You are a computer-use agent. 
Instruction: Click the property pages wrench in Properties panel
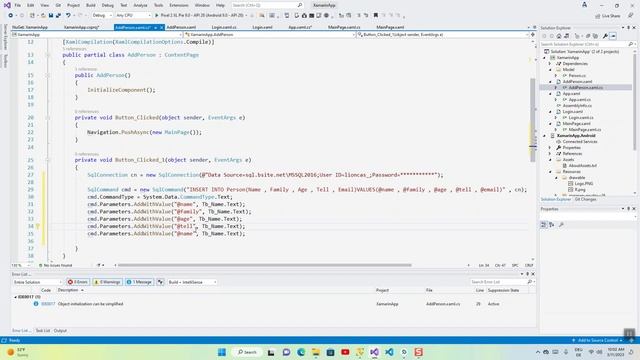tap(562, 225)
